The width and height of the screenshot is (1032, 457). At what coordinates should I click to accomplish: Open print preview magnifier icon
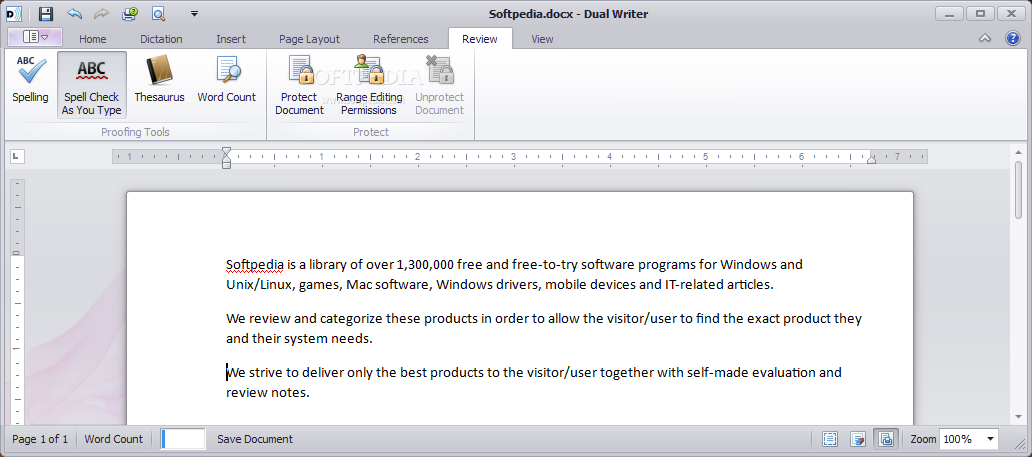pyautogui.click(x=158, y=13)
